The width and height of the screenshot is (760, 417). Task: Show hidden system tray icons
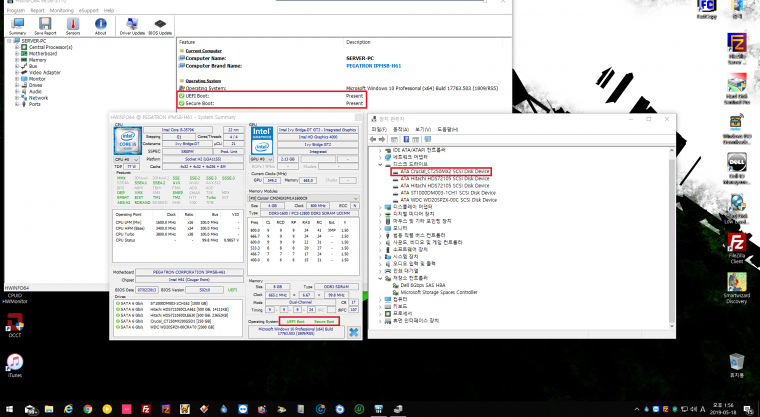637,409
